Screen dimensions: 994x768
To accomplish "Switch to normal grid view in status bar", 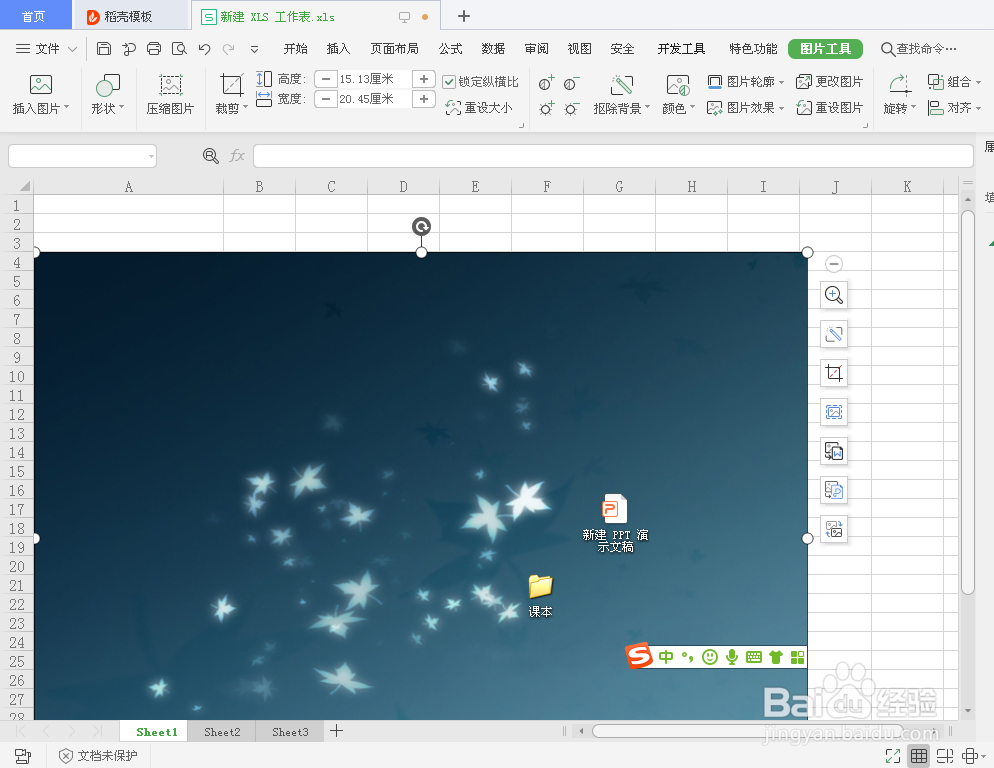I will [919, 755].
